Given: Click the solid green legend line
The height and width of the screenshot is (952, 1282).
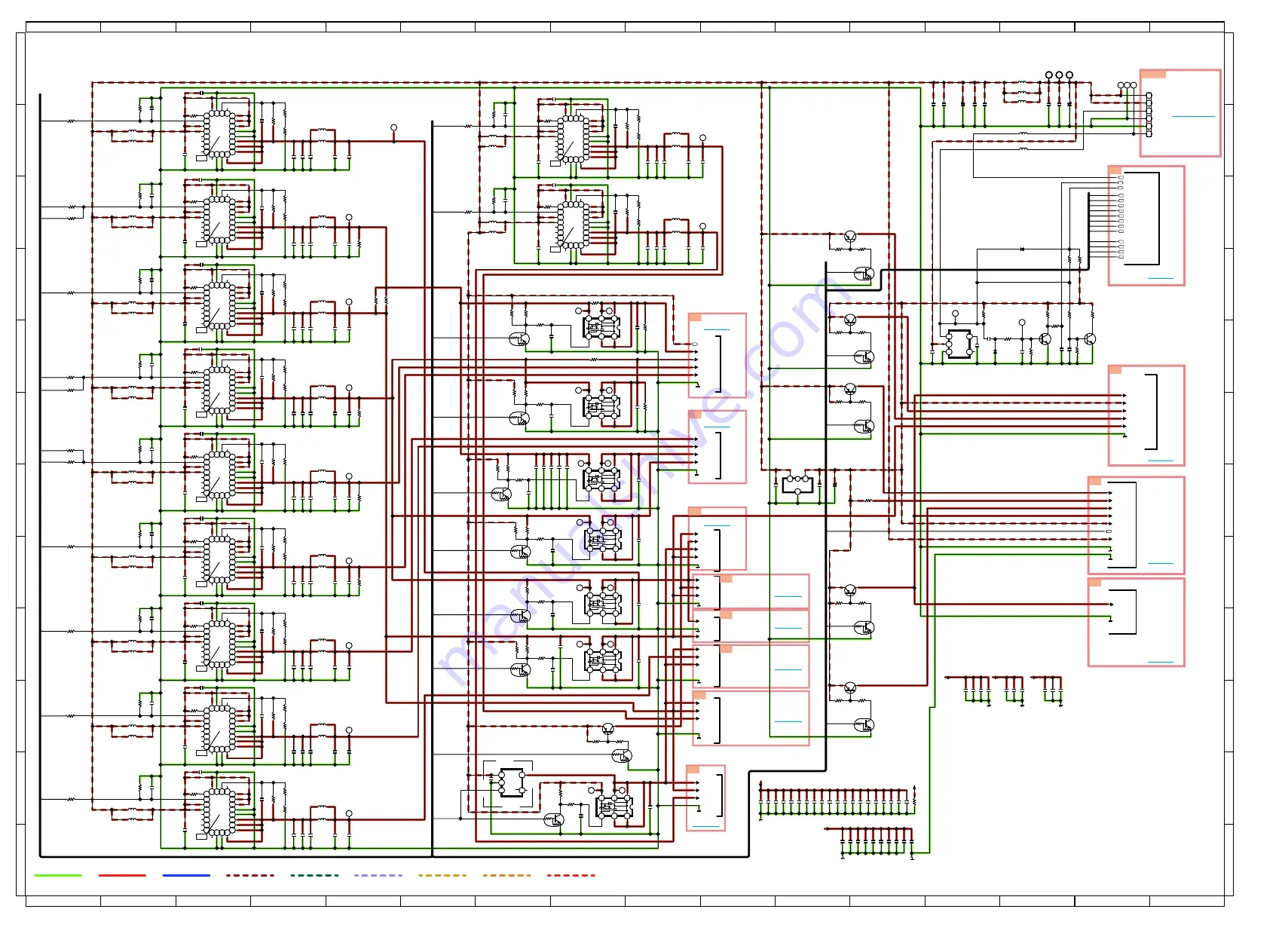Looking at the screenshot, I should click(x=58, y=875).
